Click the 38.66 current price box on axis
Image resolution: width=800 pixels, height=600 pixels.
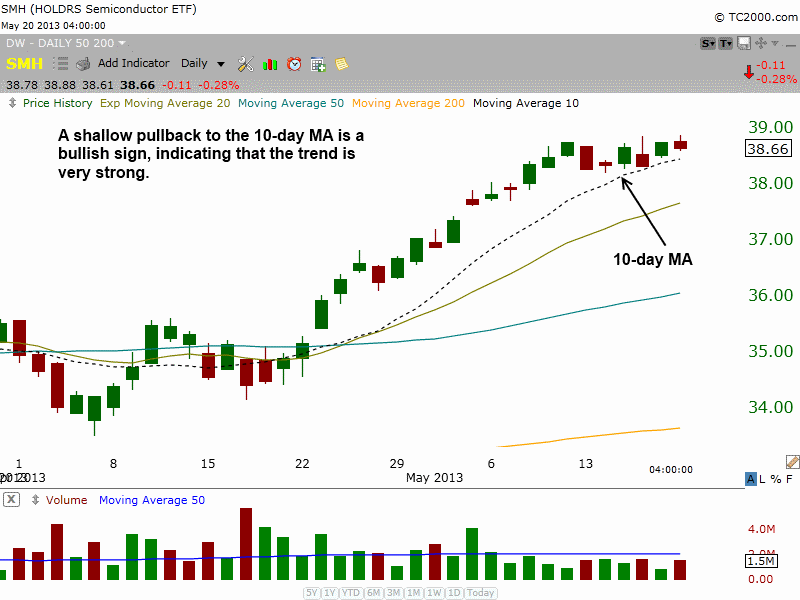click(x=768, y=148)
